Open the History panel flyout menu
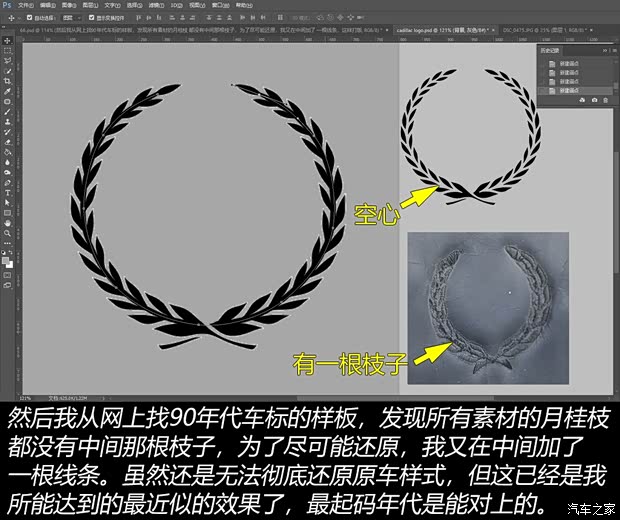Image resolution: width=620 pixels, height=520 pixels. (x=614, y=51)
